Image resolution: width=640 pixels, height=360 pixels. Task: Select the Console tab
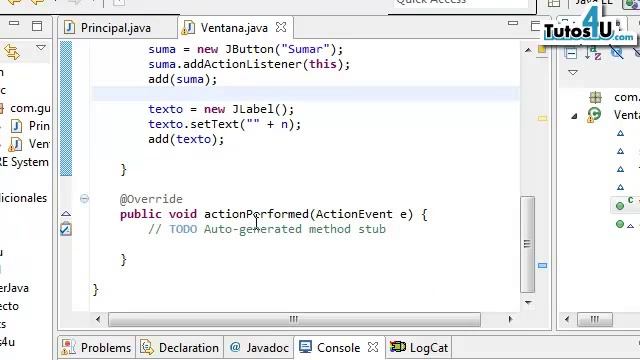(x=330, y=348)
